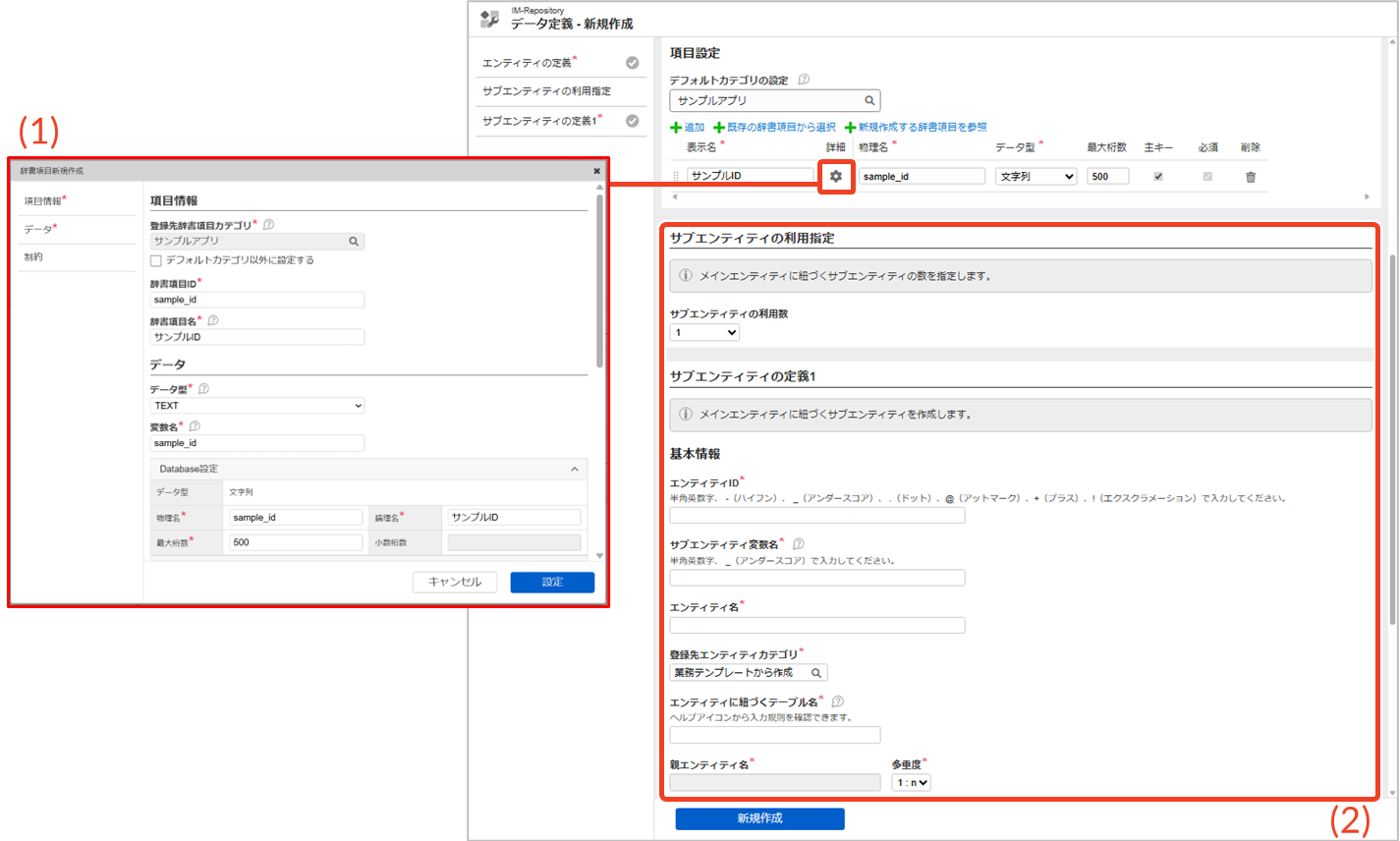
Task: Click the green plus 追加 icon
Action: coord(676,128)
